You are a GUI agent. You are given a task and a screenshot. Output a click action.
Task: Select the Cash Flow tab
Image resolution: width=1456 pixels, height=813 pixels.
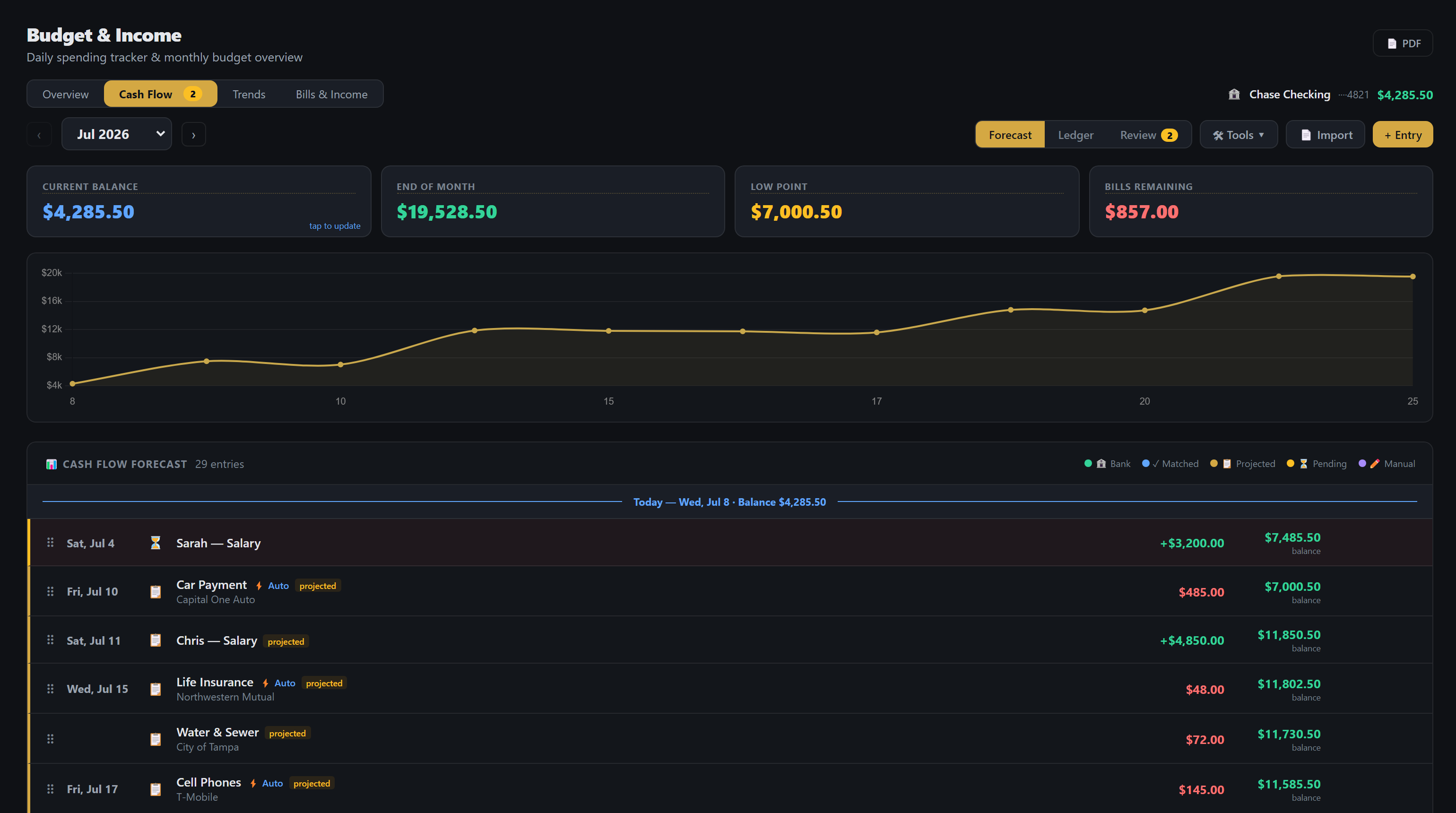pos(161,95)
